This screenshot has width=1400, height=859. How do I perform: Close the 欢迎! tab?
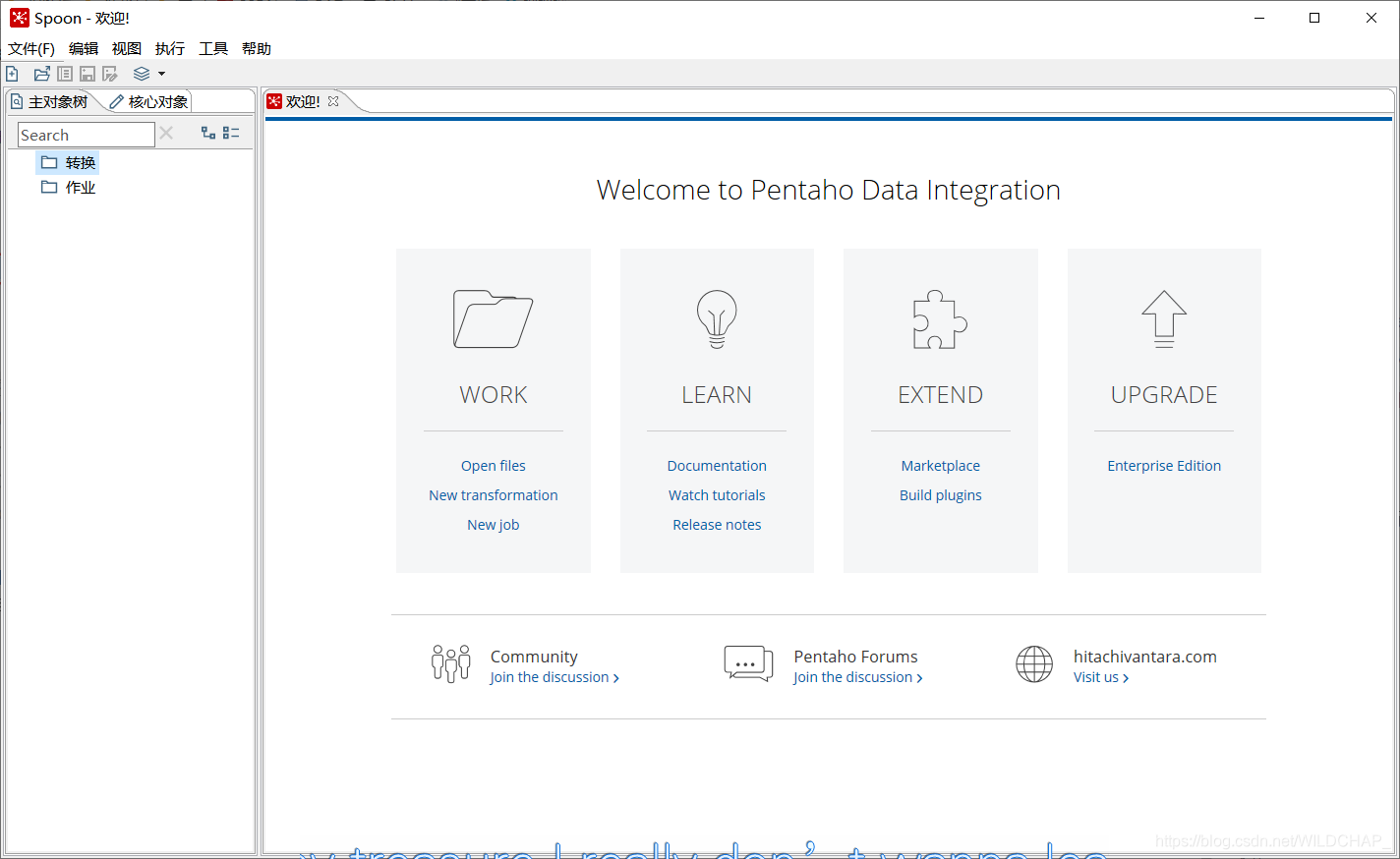tap(333, 101)
